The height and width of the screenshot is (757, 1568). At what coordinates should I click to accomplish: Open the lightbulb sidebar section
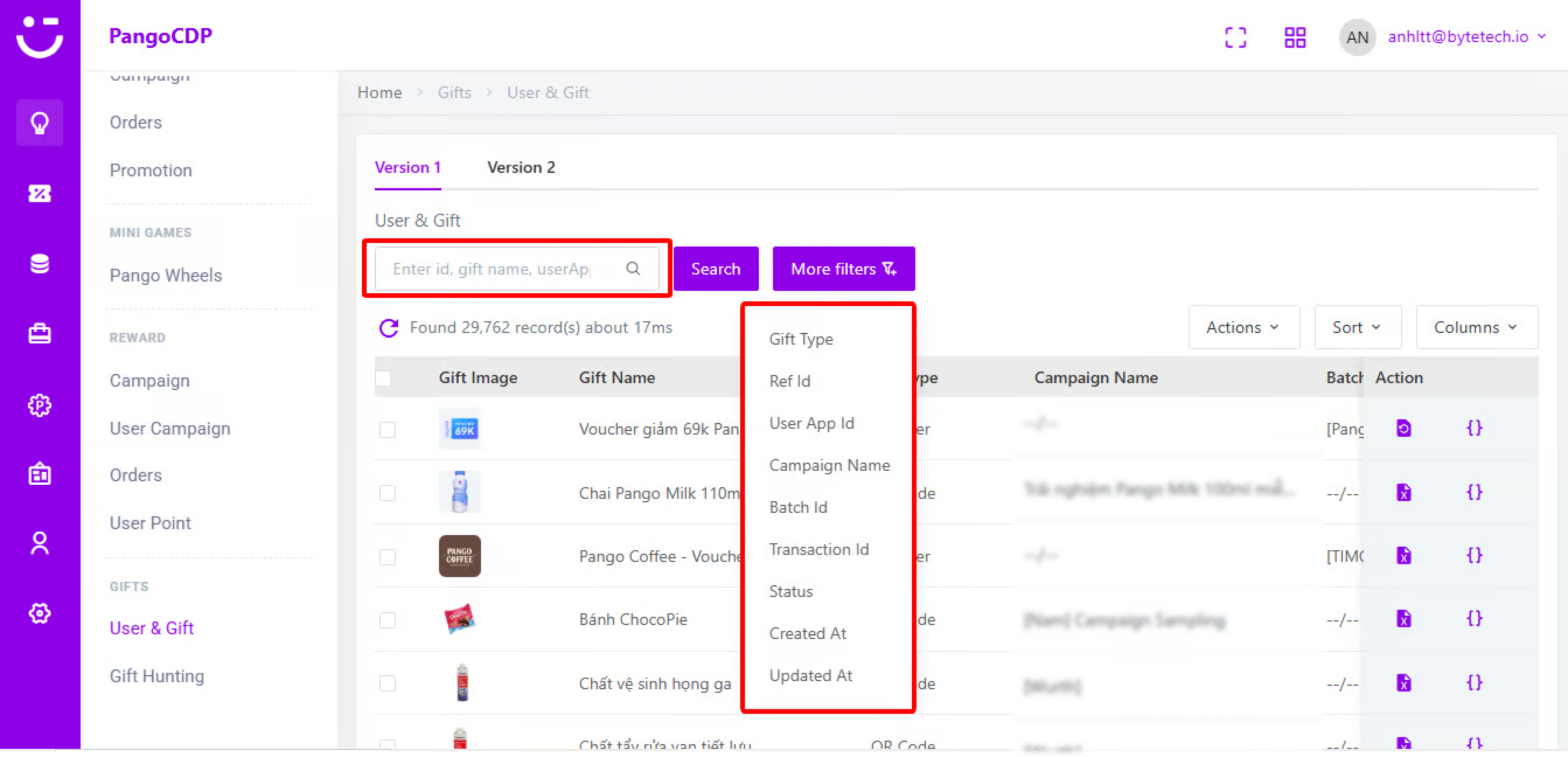coord(40,123)
